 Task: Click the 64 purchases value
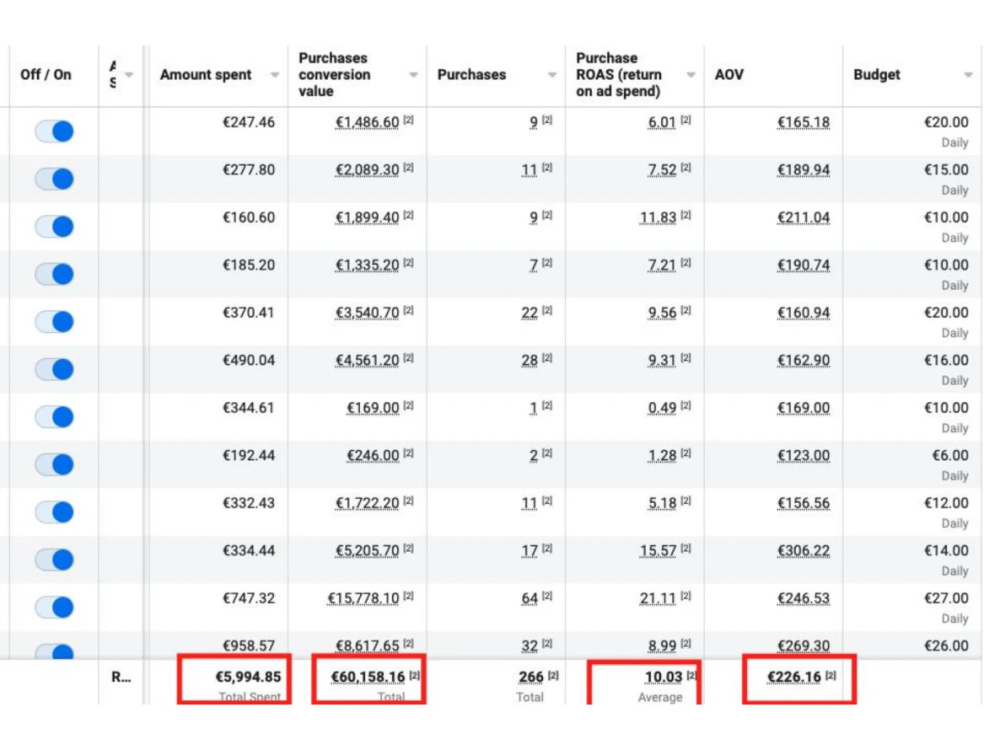(x=529, y=599)
